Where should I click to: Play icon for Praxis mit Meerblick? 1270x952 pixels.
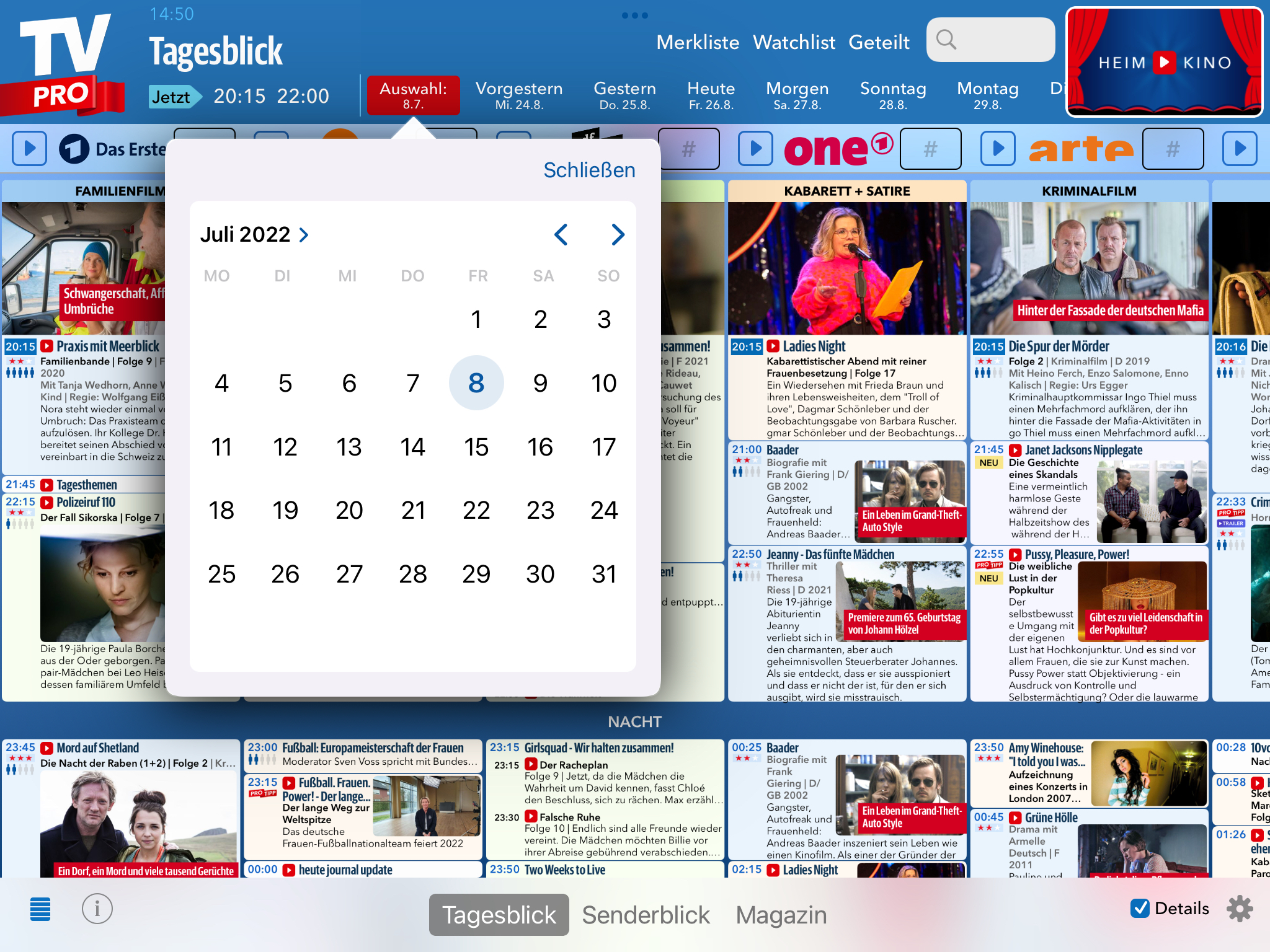tap(47, 346)
